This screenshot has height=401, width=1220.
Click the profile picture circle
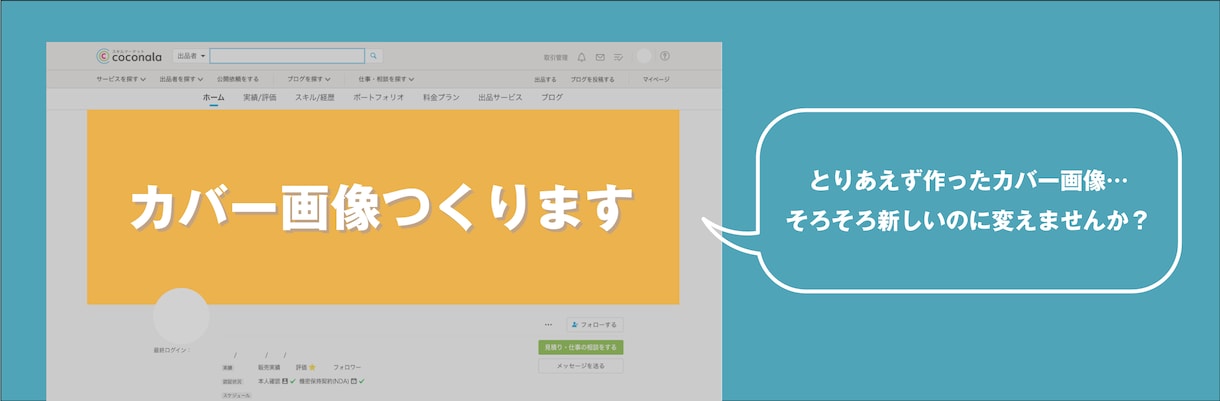(181, 316)
